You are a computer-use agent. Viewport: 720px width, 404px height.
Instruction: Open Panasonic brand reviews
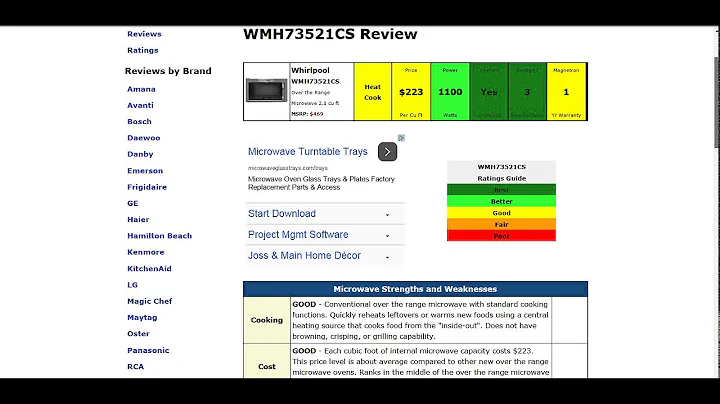point(148,350)
